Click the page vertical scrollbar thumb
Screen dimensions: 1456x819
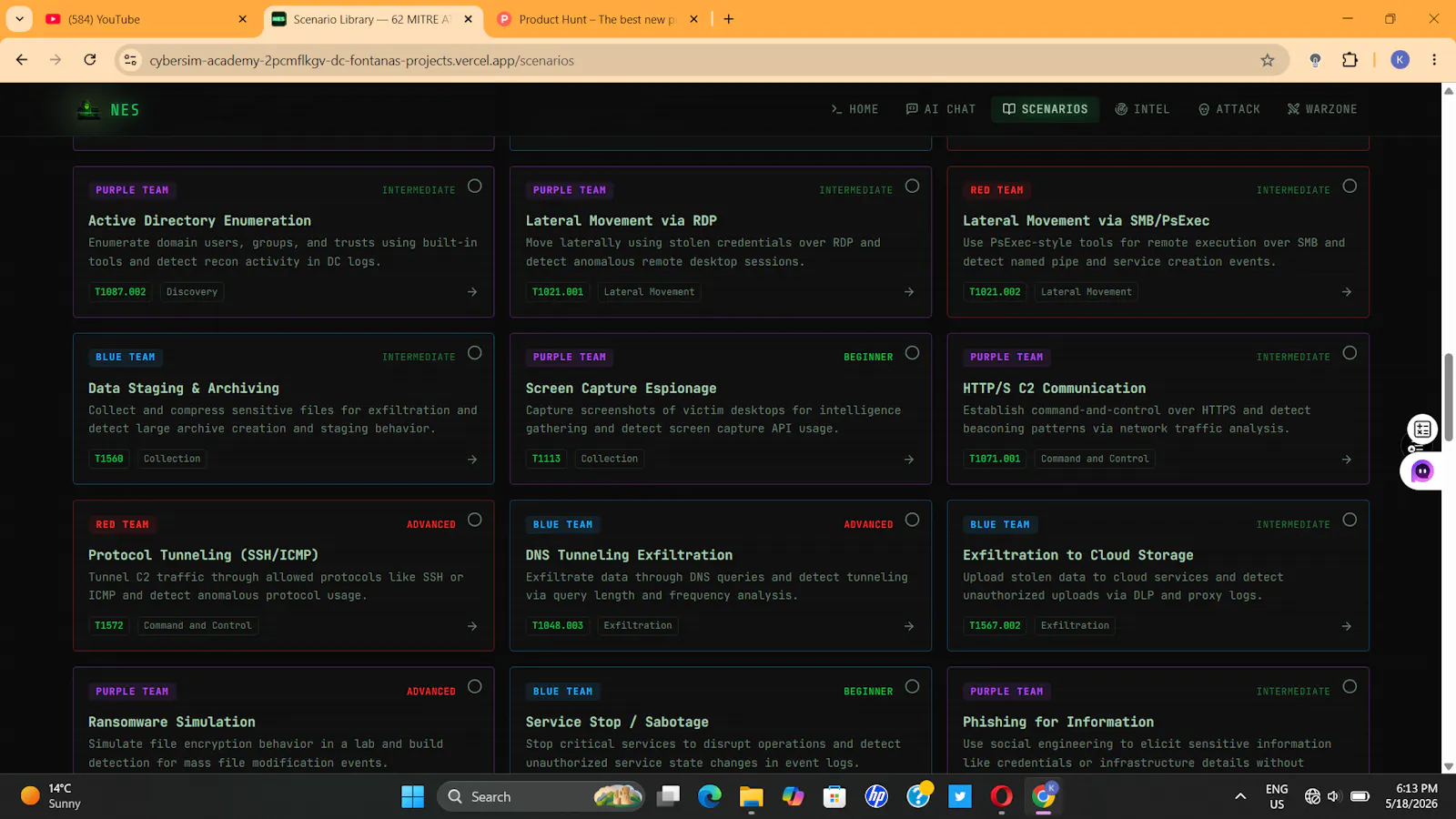click(x=1448, y=399)
